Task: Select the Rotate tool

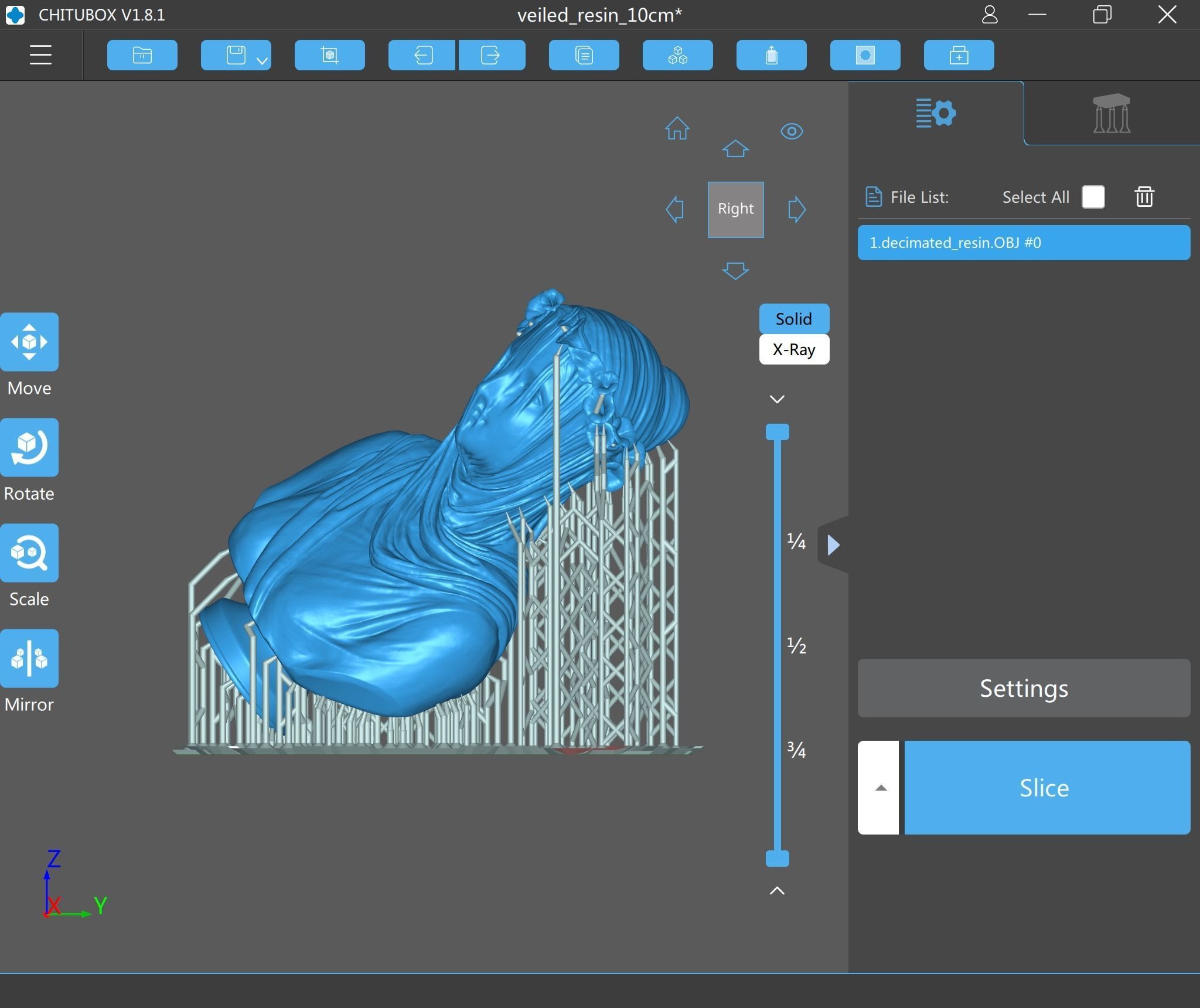Action: pyautogui.click(x=29, y=447)
